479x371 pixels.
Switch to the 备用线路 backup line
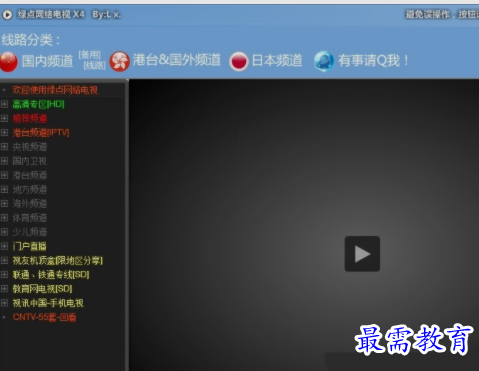click(x=92, y=60)
